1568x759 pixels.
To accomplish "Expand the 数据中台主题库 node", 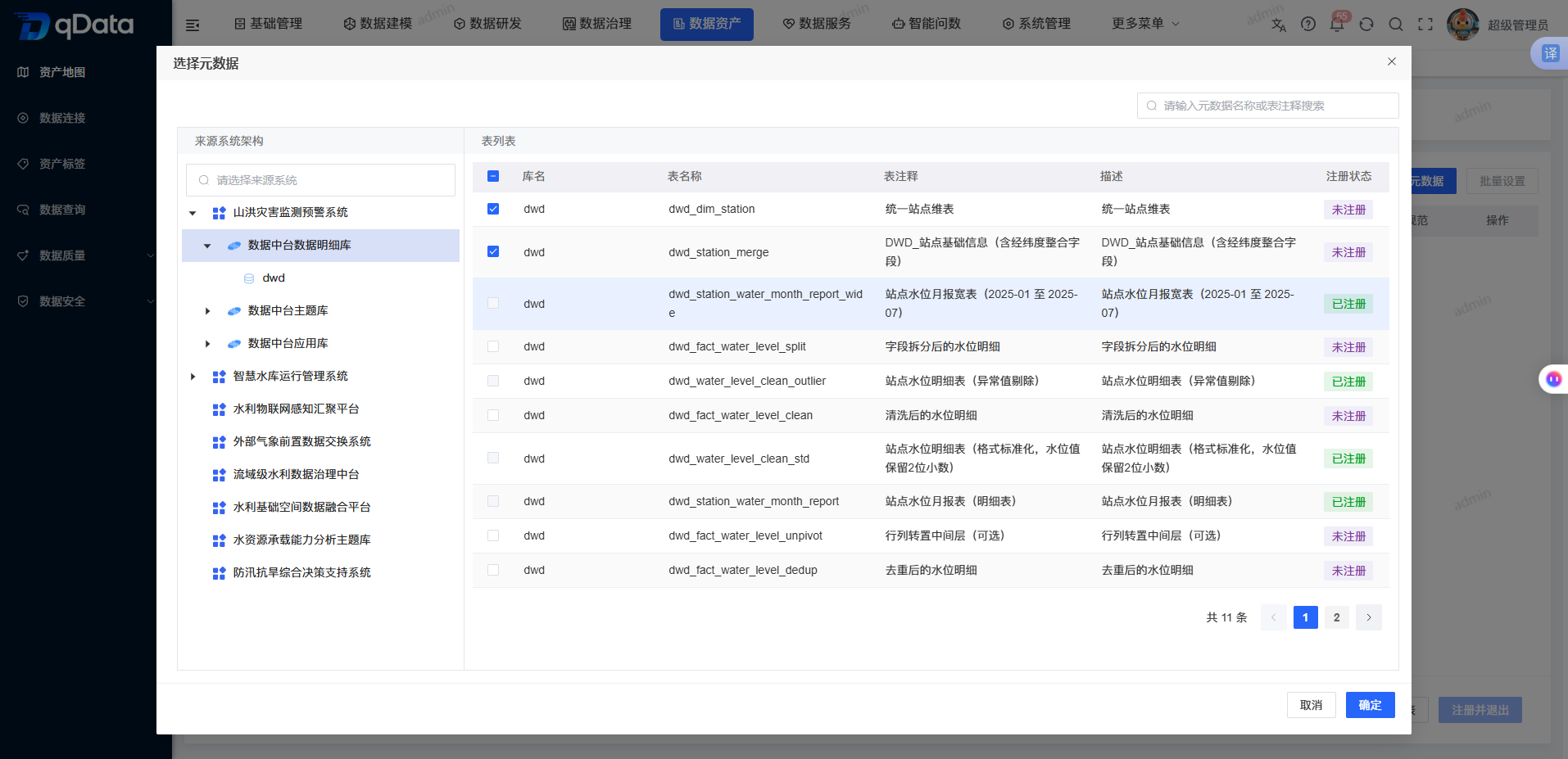I will click(207, 311).
